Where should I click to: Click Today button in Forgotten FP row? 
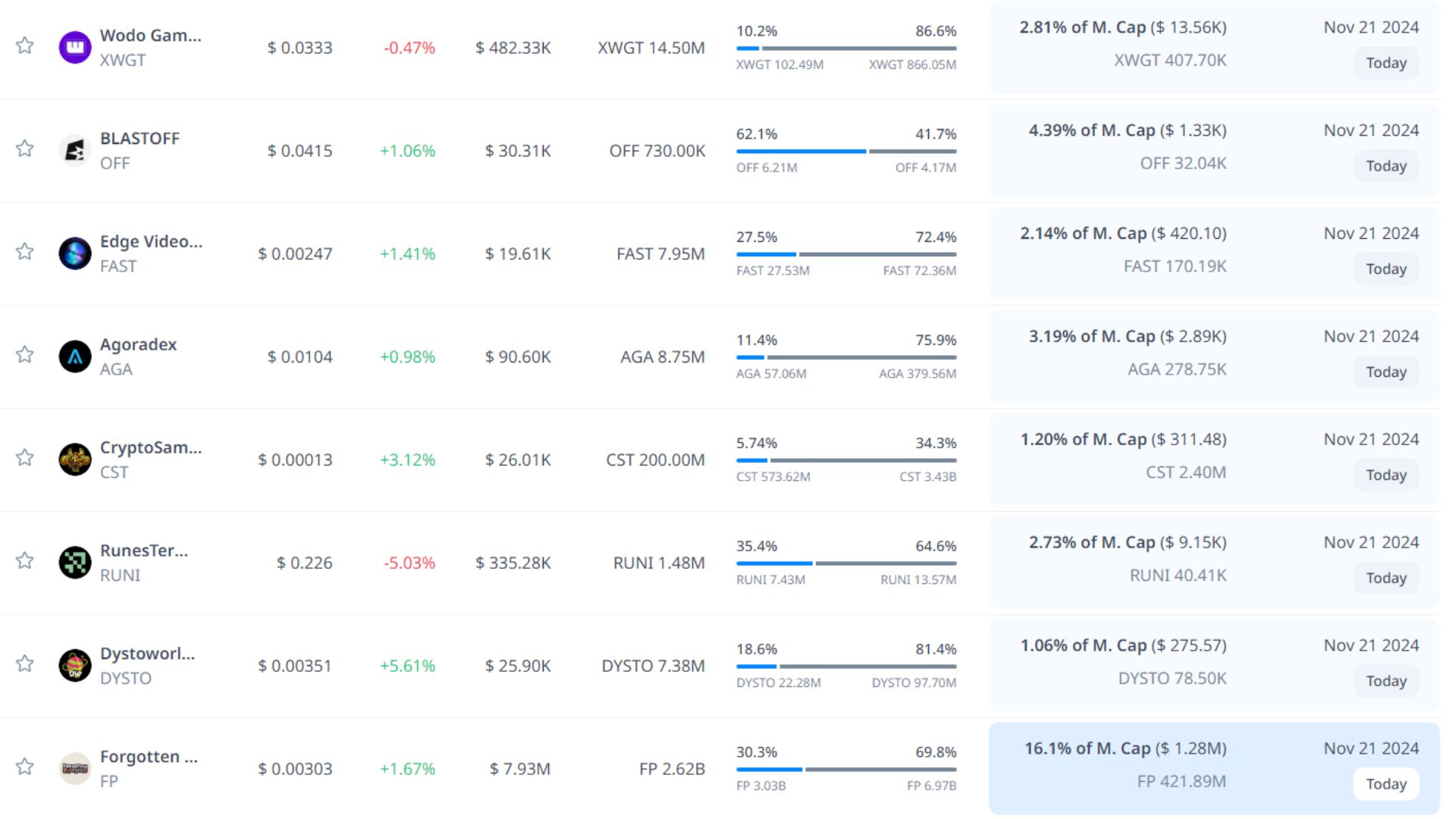[x=1385, y=784]
